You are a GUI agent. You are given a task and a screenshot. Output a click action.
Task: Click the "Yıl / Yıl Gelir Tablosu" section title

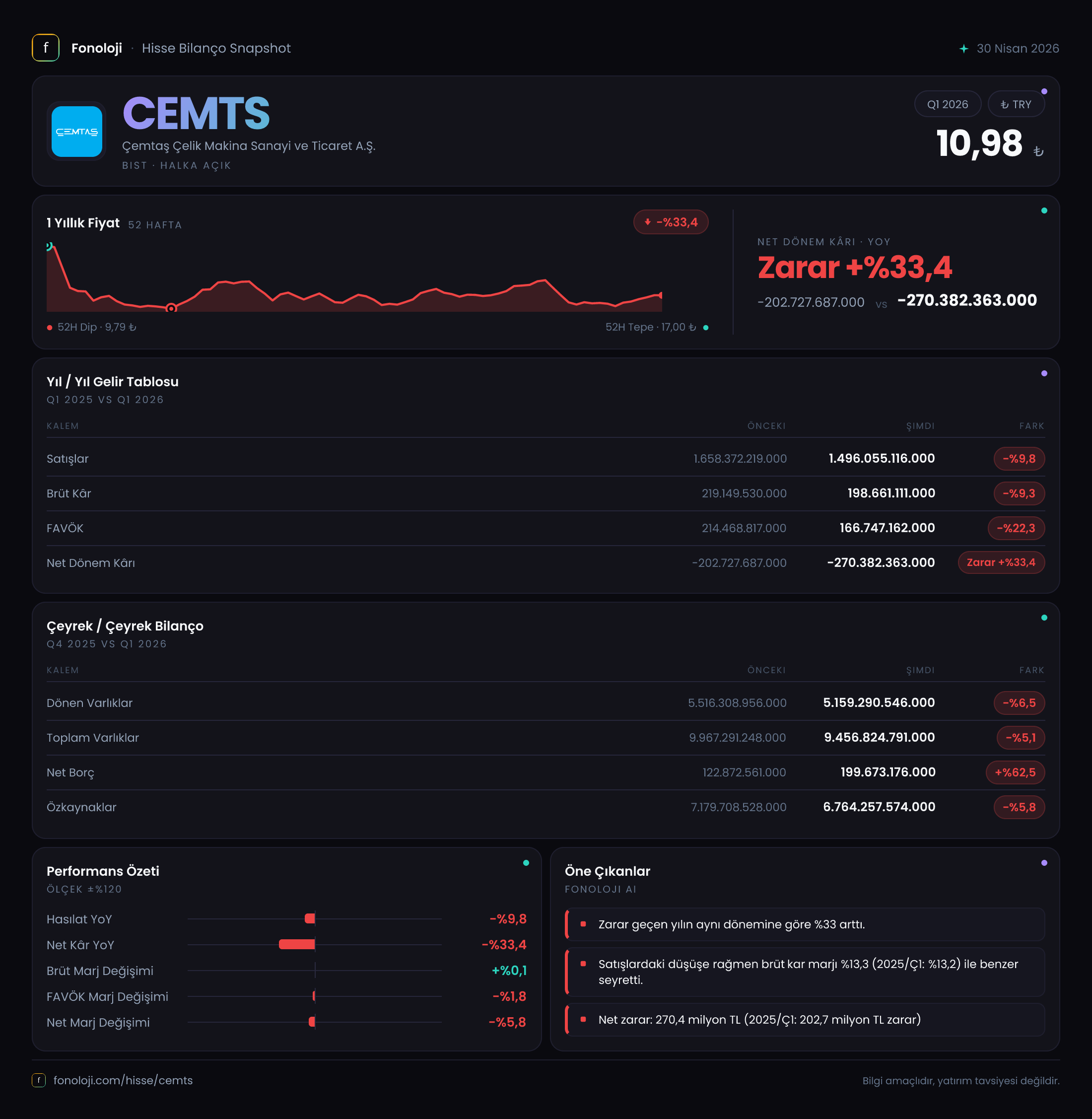click(112, 382)
